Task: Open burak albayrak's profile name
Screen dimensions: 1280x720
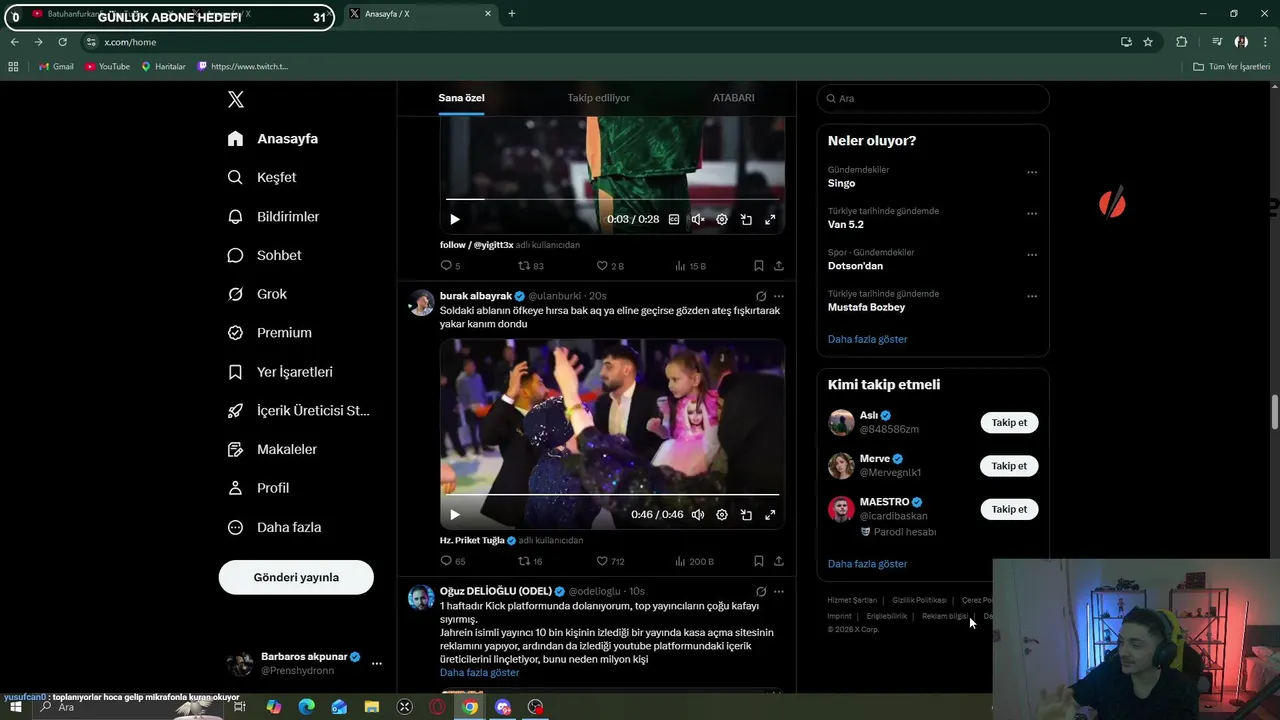Action: pos(476,296)
